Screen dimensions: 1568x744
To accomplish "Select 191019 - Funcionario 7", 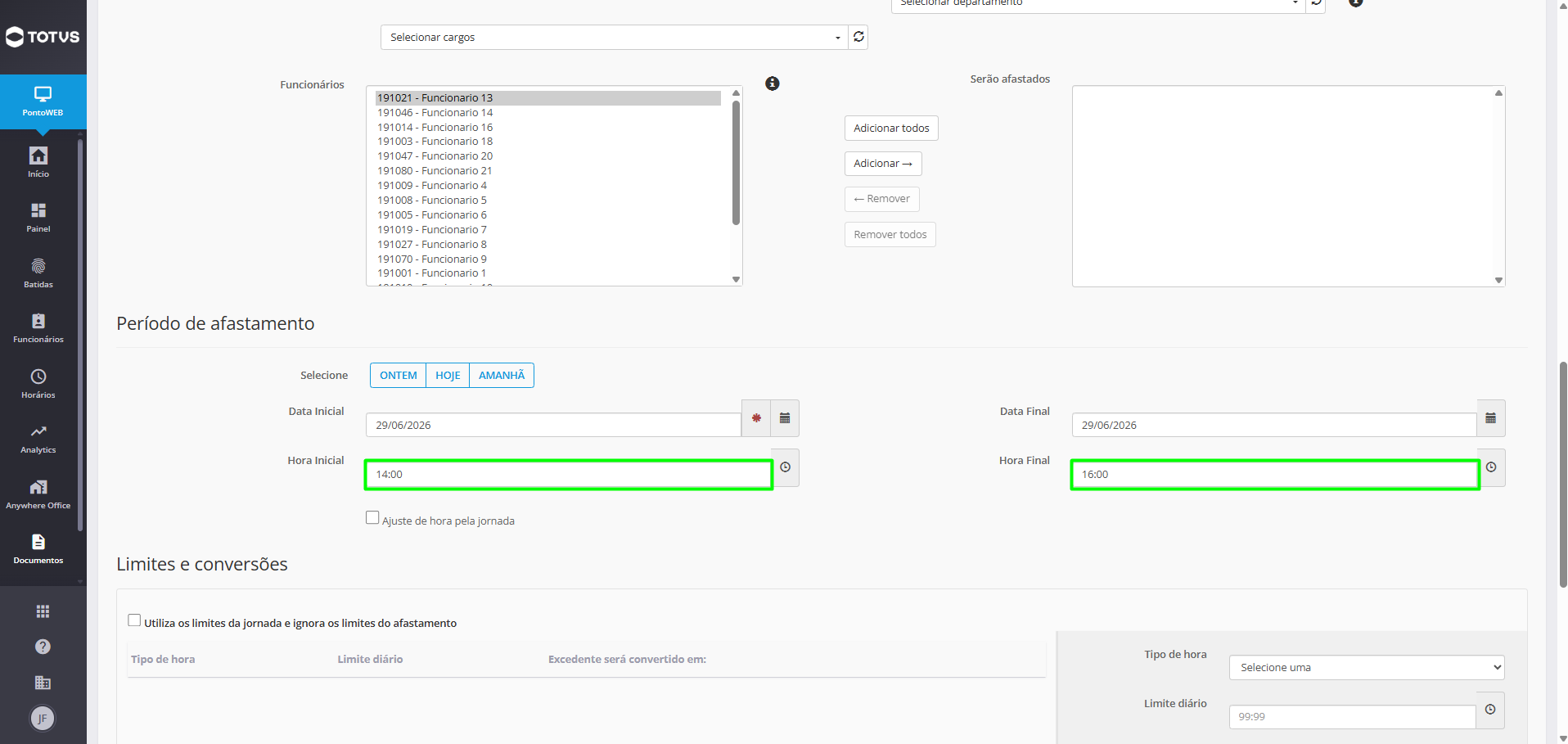I will coord(547,230).
